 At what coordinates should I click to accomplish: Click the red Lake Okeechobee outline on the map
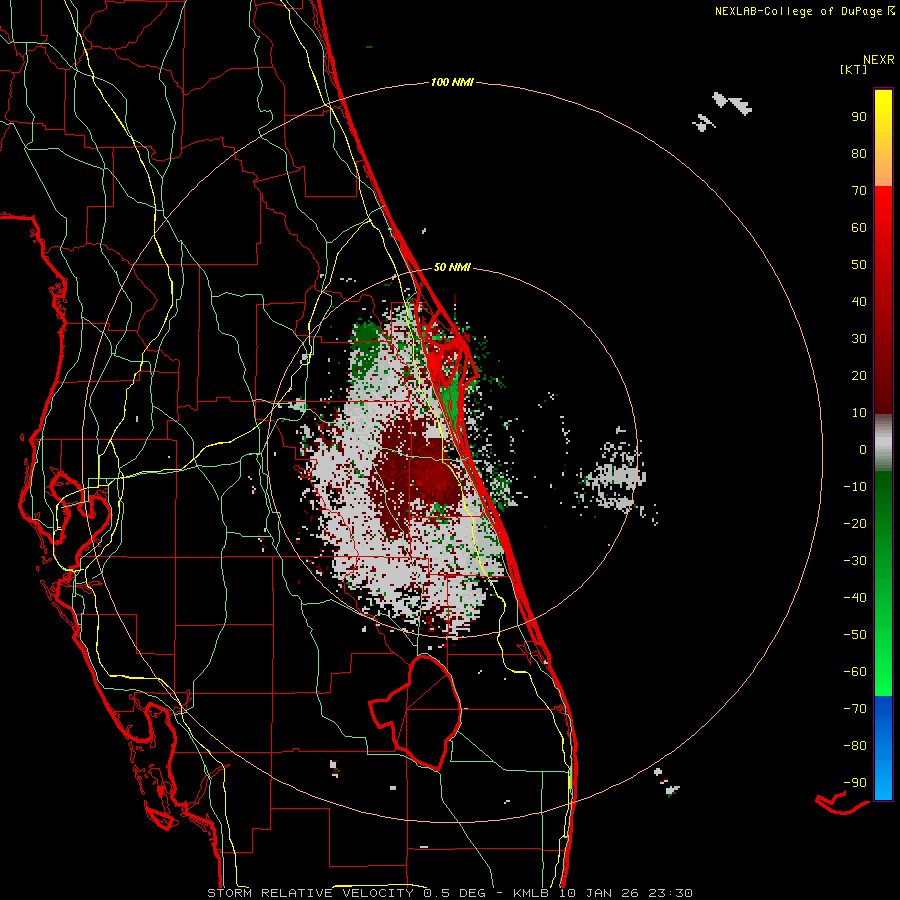click(416, 712)
